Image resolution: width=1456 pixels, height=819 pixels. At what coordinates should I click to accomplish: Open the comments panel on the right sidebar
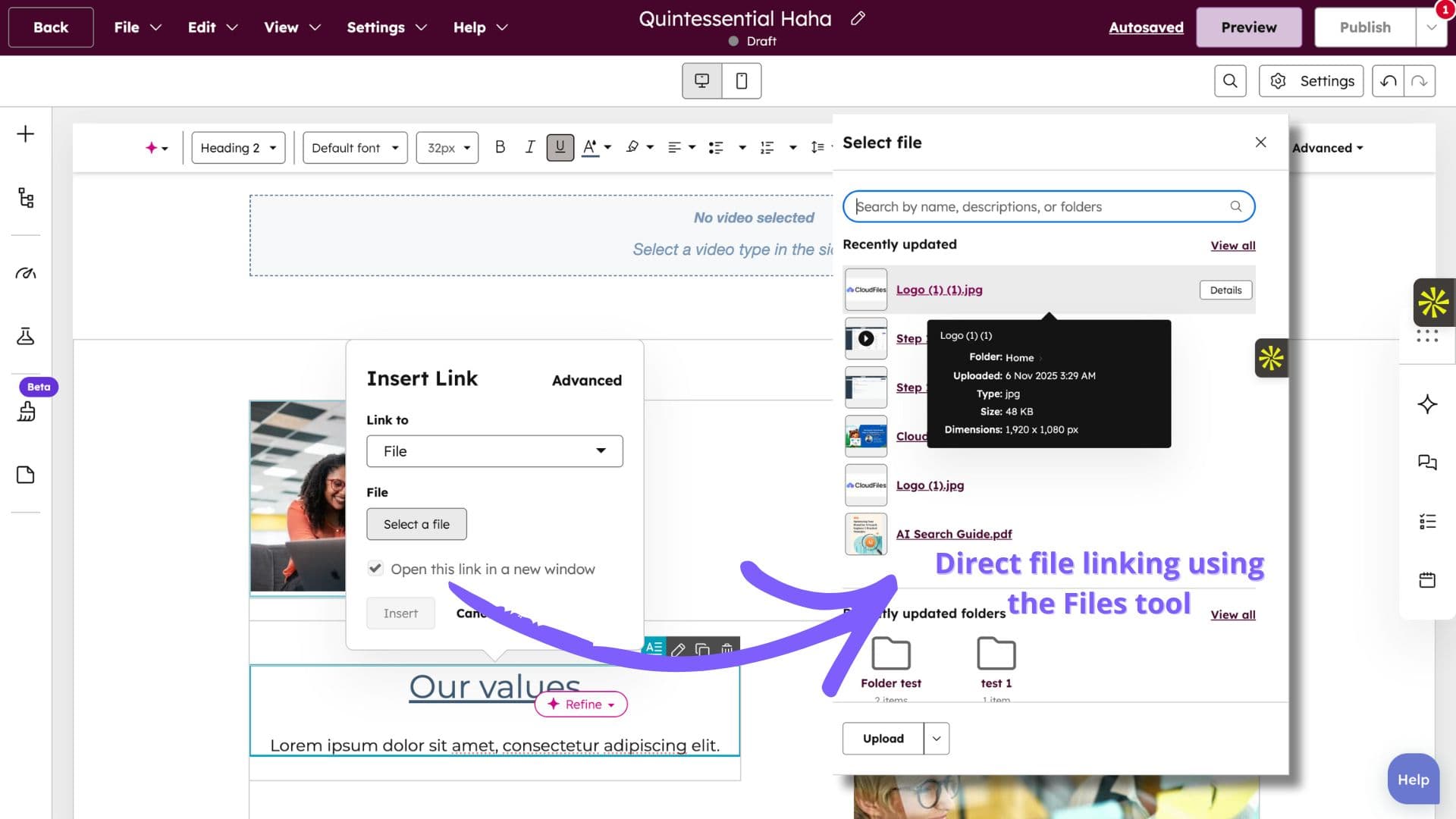tap(1428, 463)
